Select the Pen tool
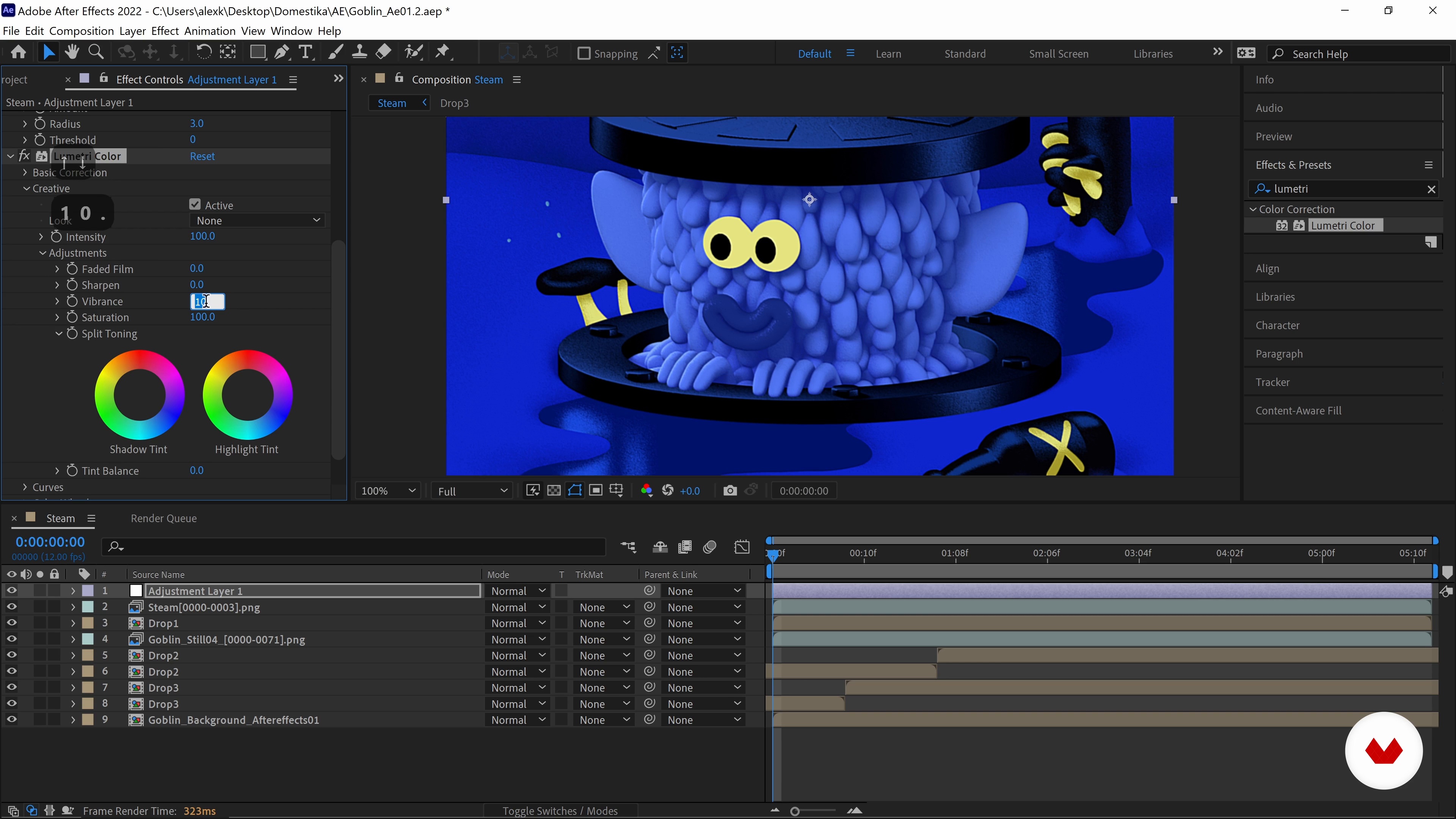The image size is (1456, 819). [281, 53]
